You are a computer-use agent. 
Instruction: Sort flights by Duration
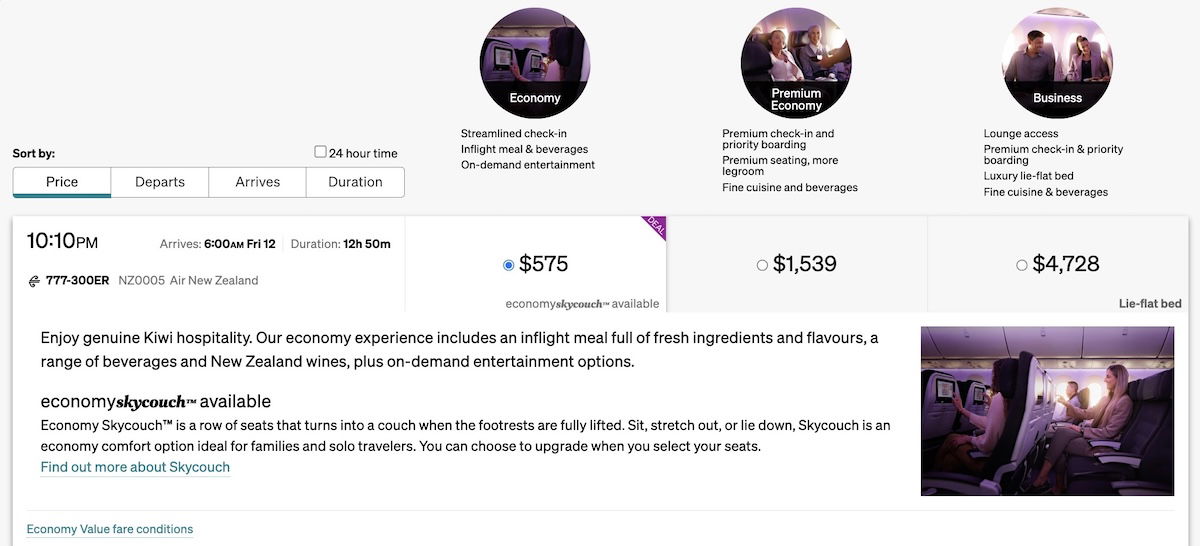[355, 182]
